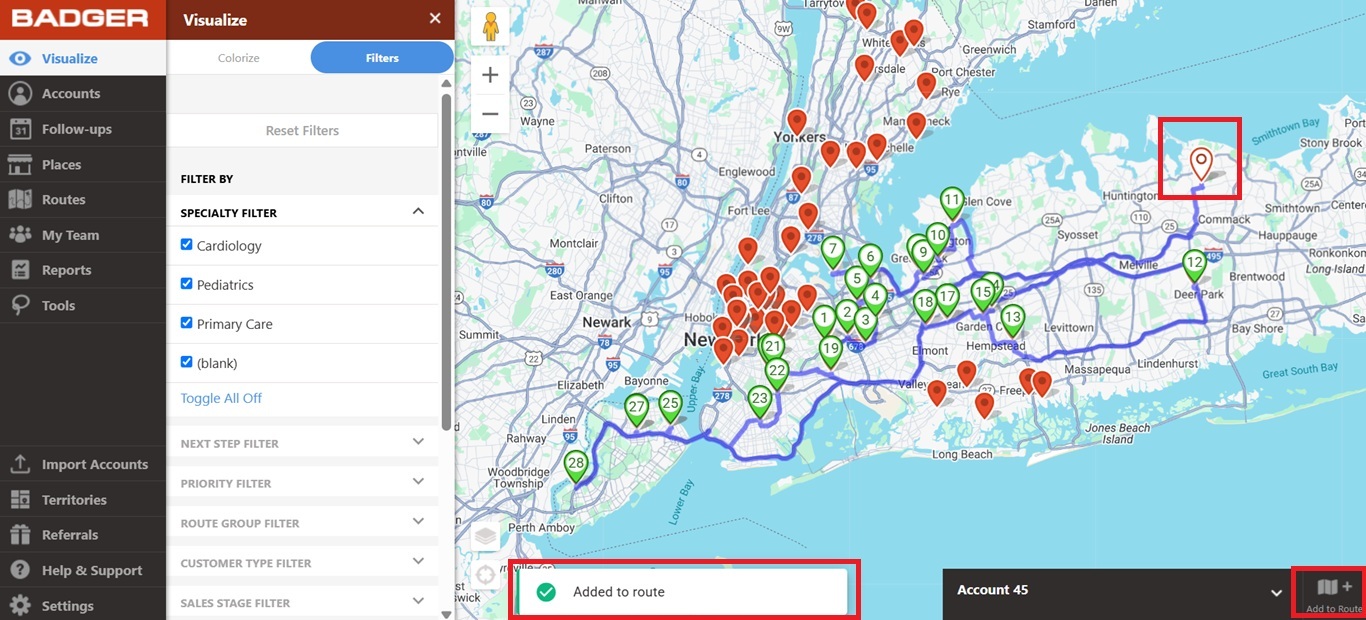Open Help & Support question icon

(x=19, y=570)
